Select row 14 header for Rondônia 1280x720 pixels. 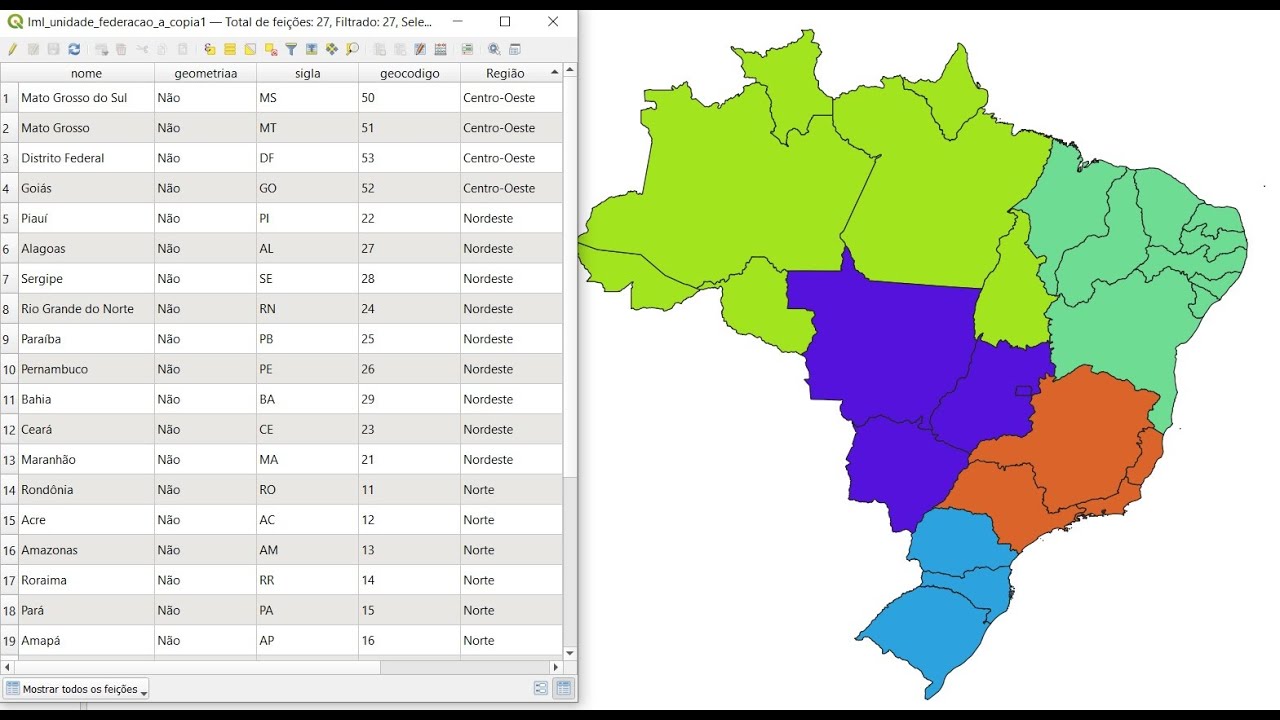9,490
